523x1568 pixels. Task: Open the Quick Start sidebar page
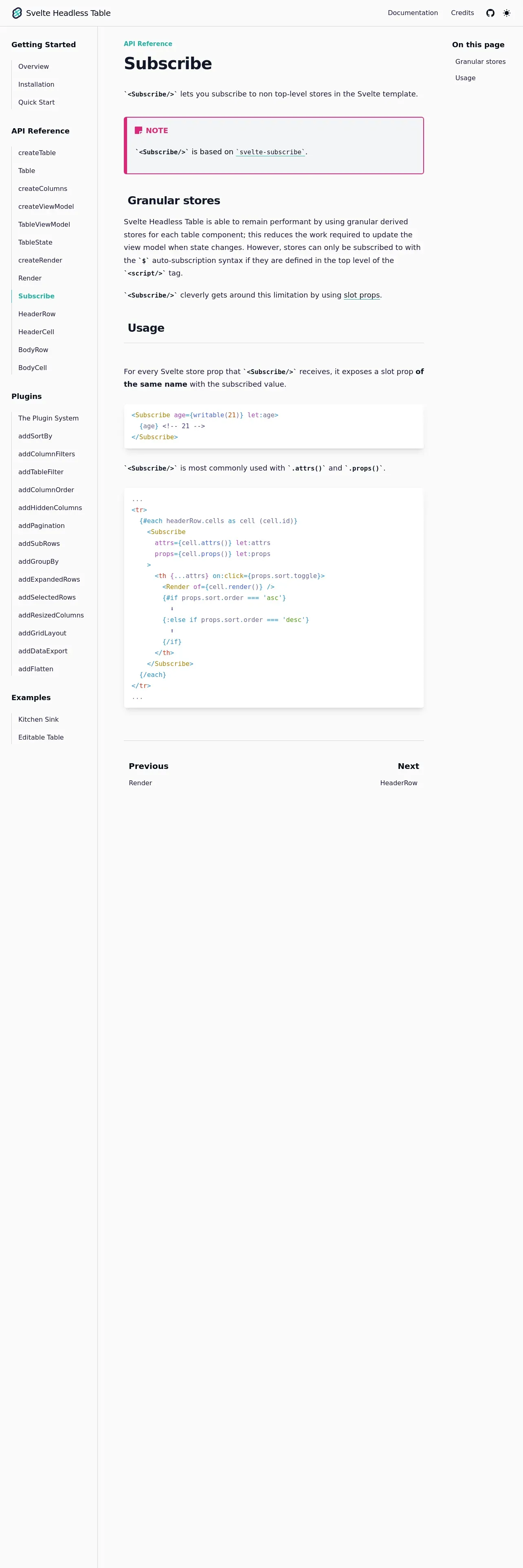coord(37,102)
